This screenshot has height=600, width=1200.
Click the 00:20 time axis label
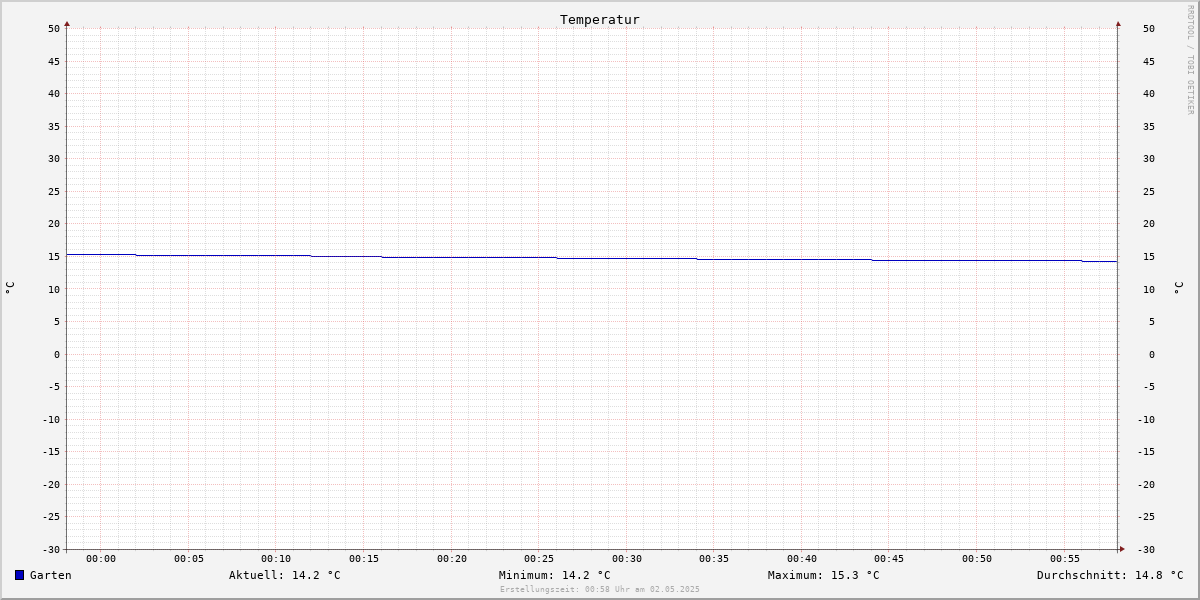[x=452, y=559]
